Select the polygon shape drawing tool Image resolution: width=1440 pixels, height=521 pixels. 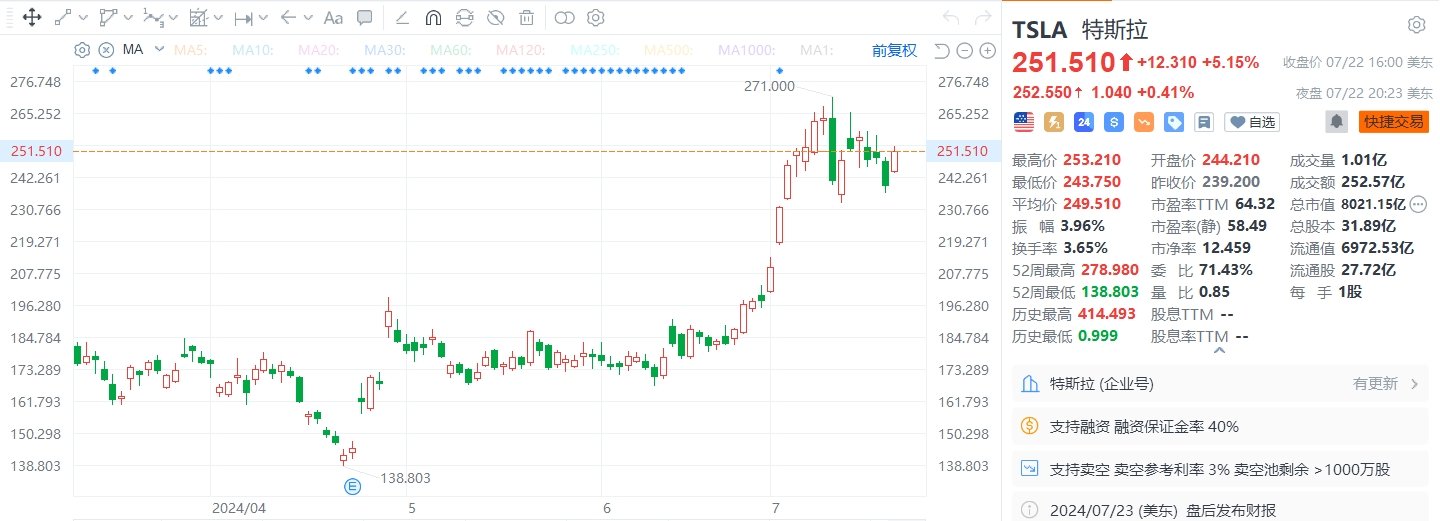click(x=108, y=17)
